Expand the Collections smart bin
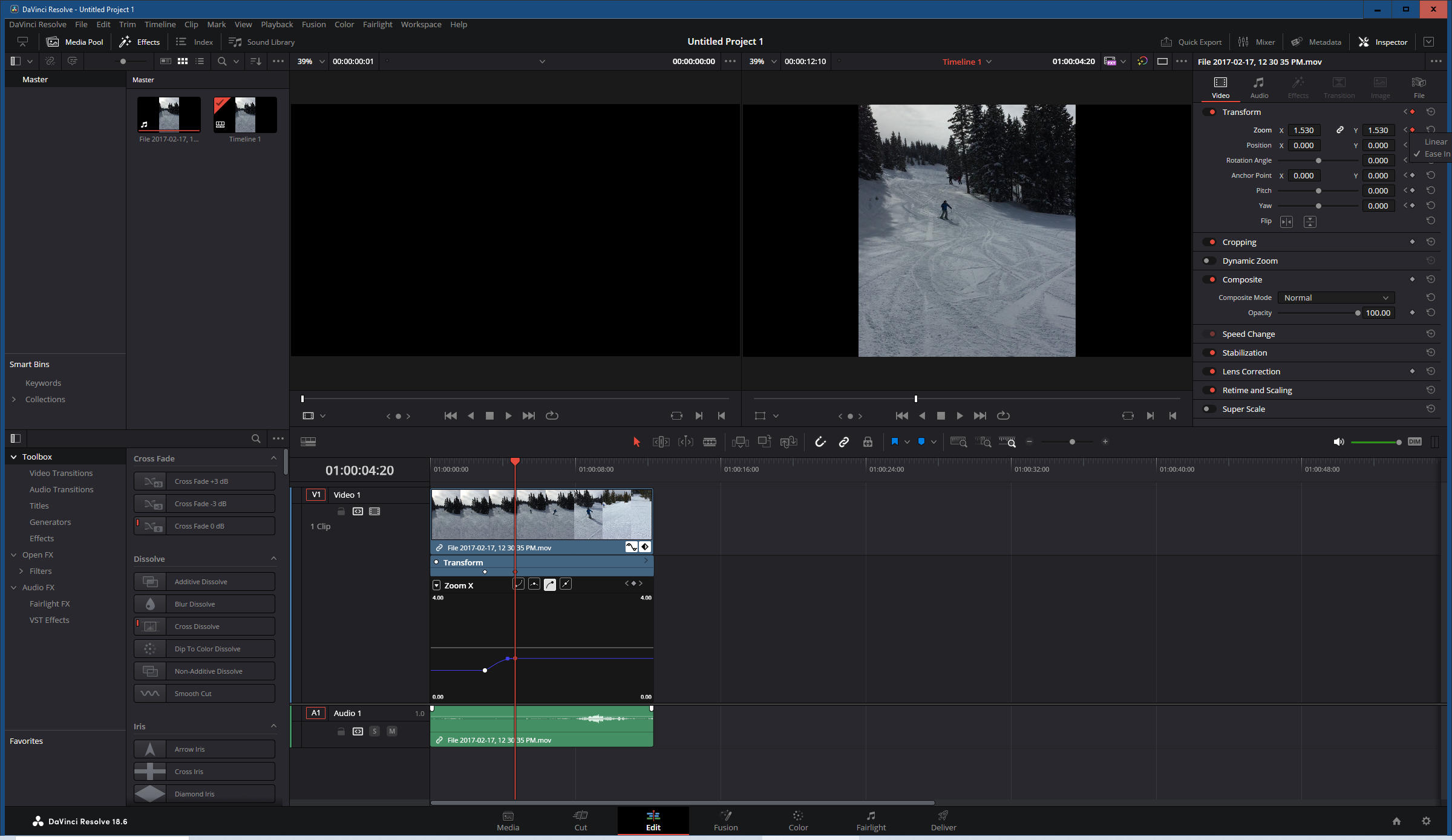 click(14, 399)
